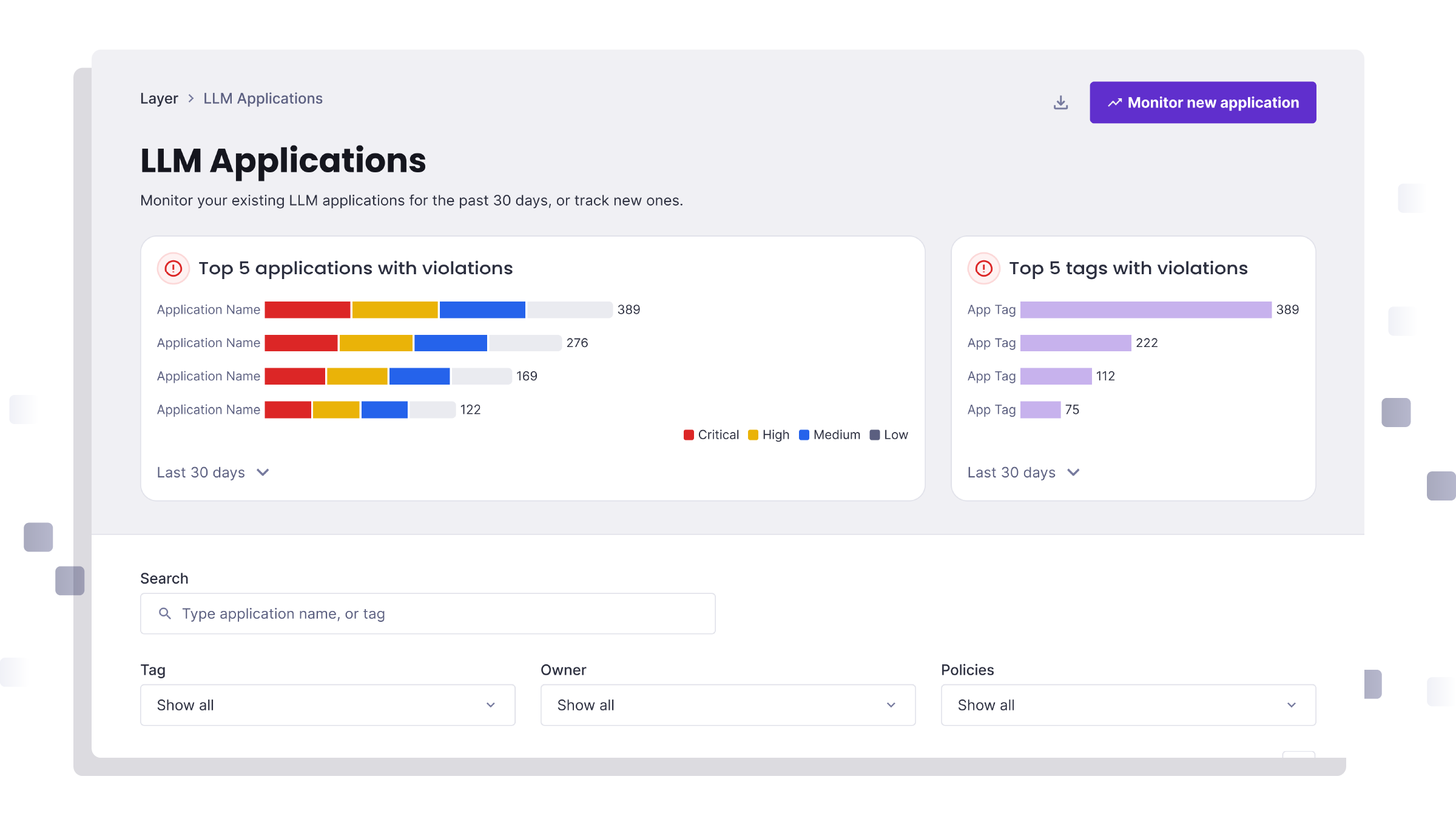Click the search magnifier icon in the search box

click(164, 613)
